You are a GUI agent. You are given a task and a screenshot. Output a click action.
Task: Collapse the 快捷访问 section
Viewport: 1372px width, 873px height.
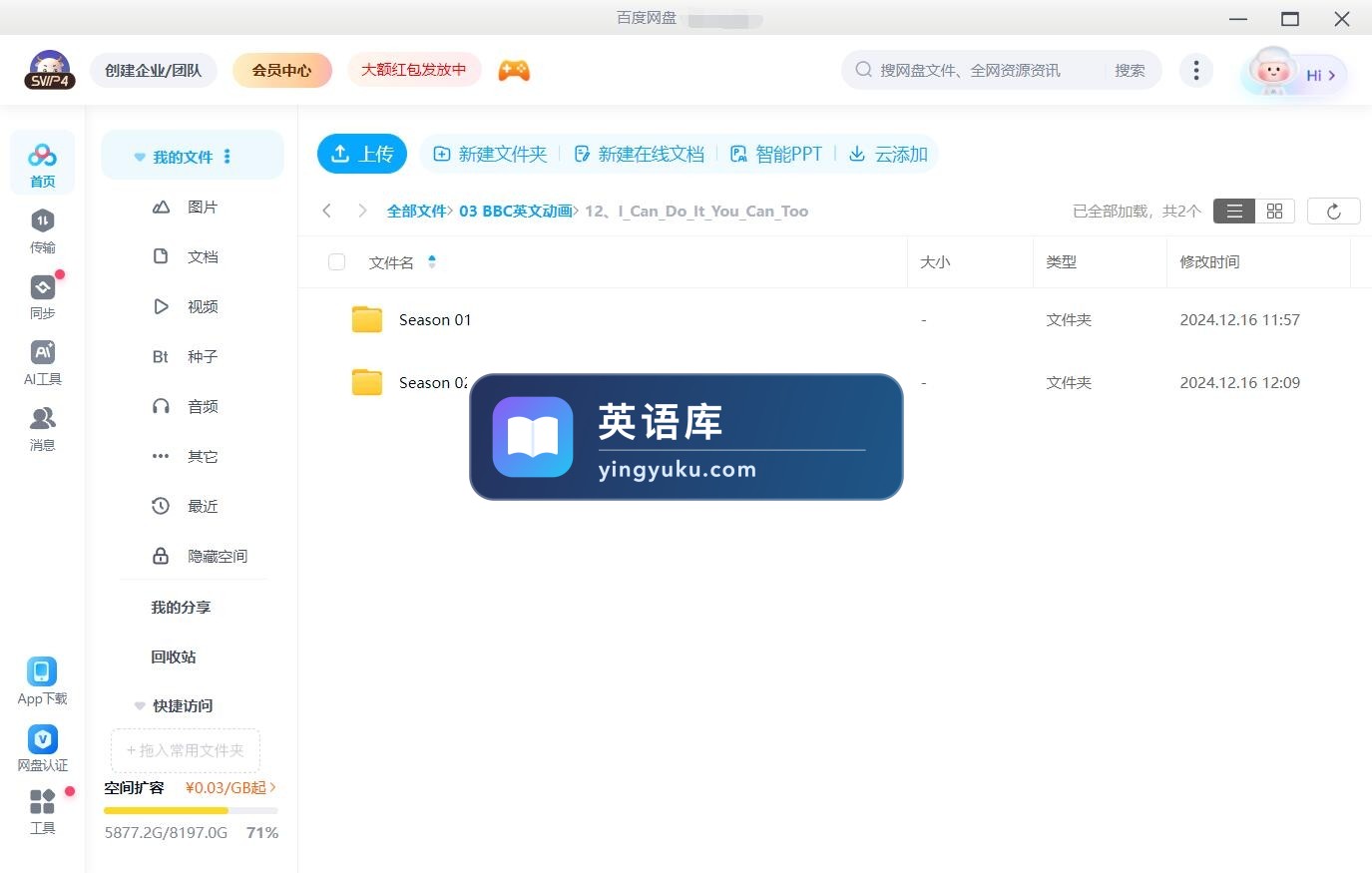140,705
